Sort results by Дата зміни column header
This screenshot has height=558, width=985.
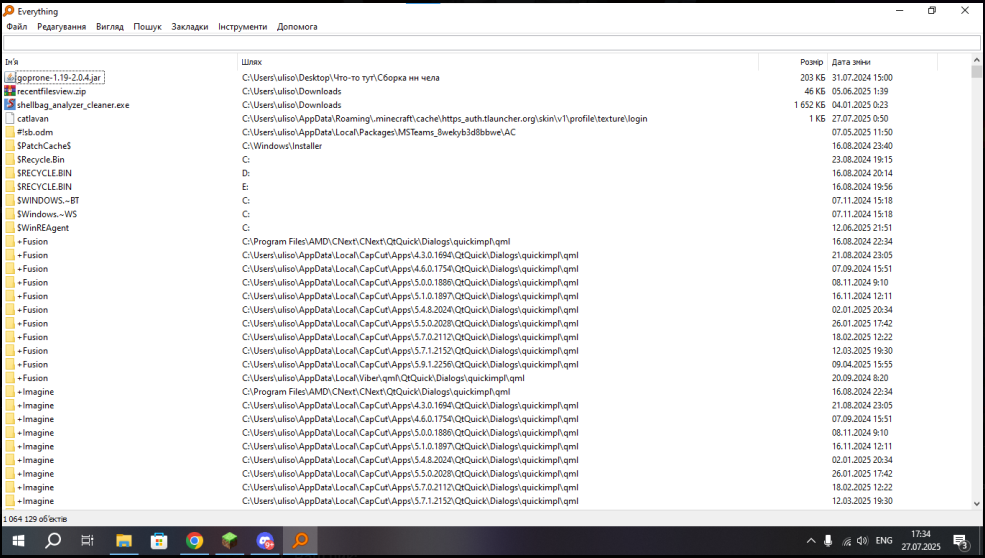click(883, 62)
